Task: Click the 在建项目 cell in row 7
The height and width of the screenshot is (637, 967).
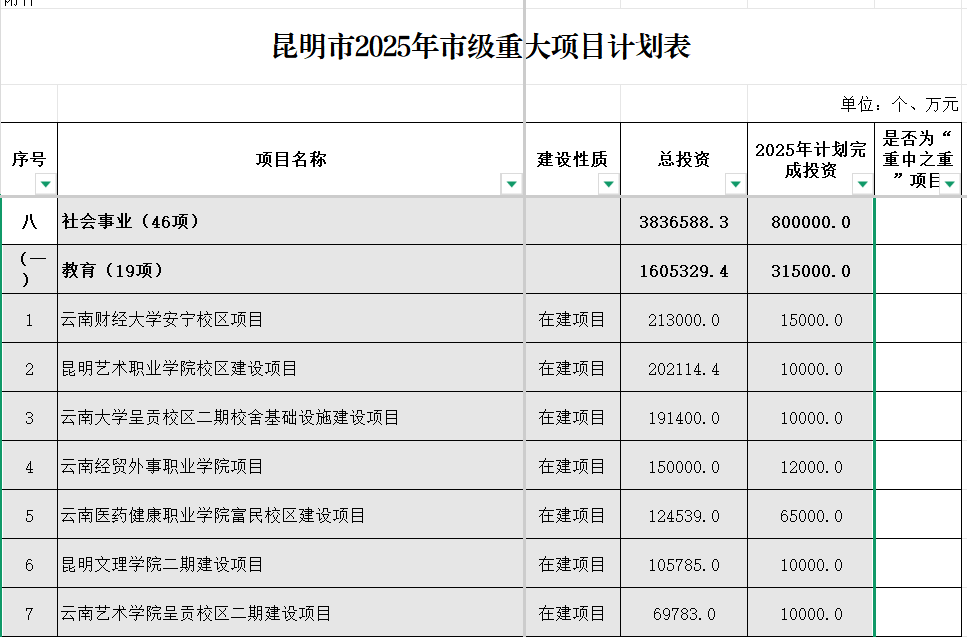Action: click(x=572, y=614)
